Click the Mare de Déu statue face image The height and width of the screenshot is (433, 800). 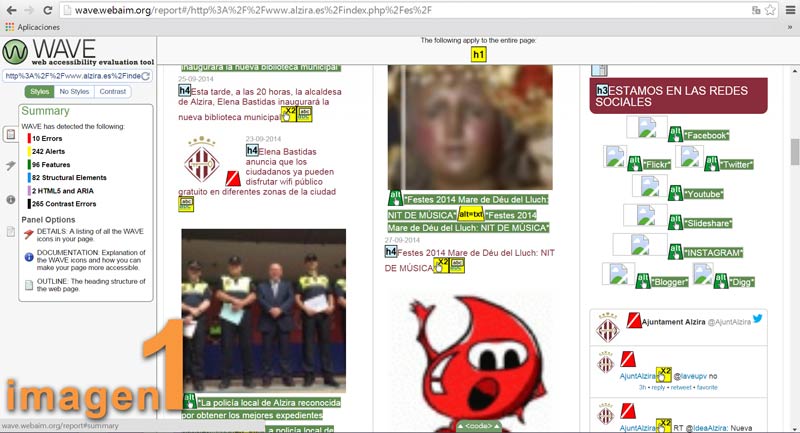[470, 127]
